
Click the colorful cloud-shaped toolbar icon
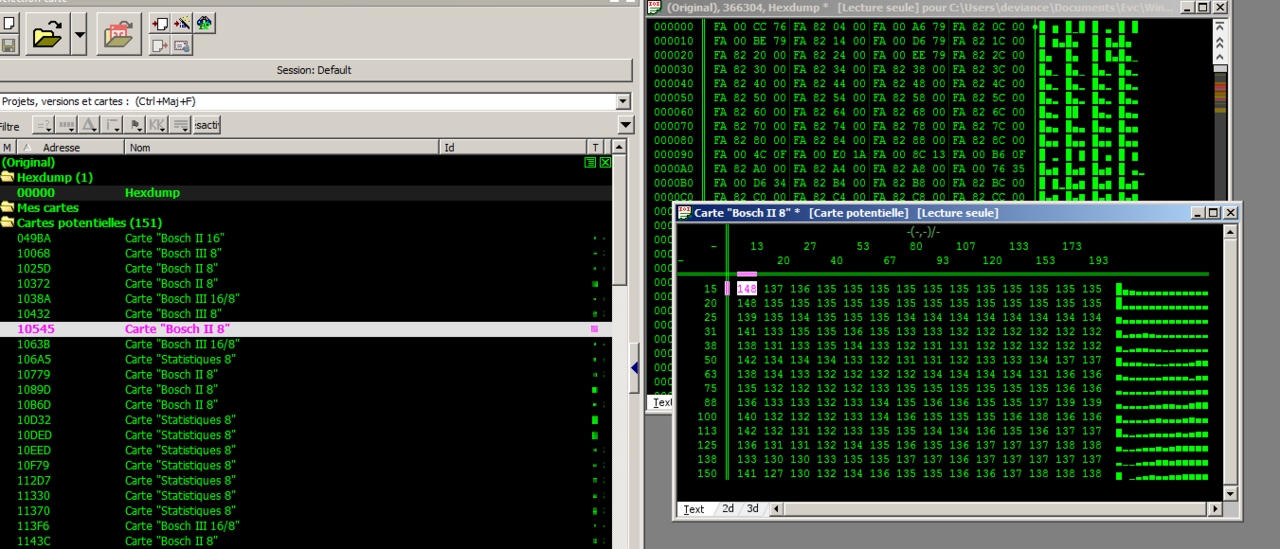[204, 22]
